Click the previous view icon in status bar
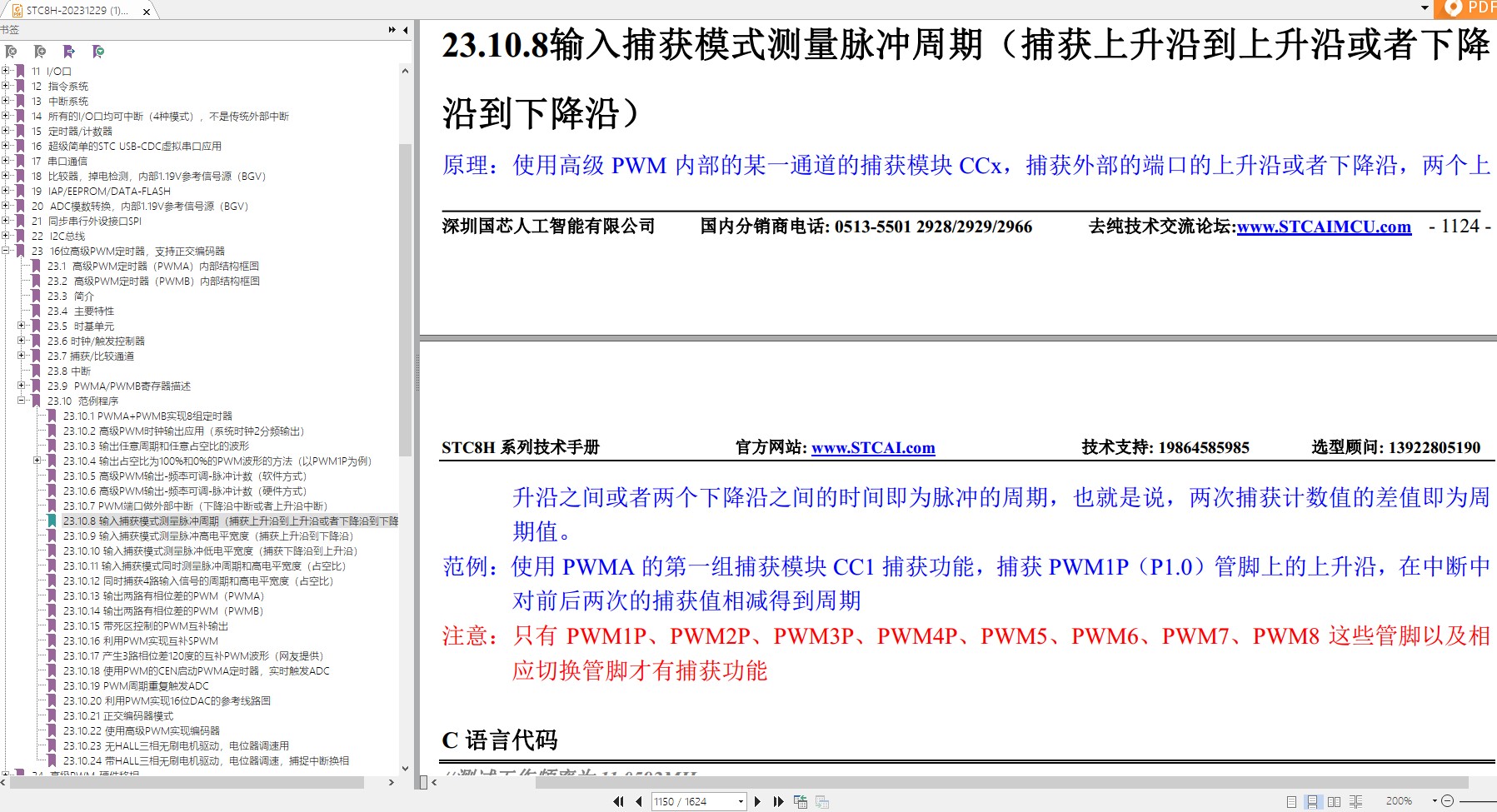Image resolution: width=1497 pixels, height=812 pixels. tap(801, 801)
